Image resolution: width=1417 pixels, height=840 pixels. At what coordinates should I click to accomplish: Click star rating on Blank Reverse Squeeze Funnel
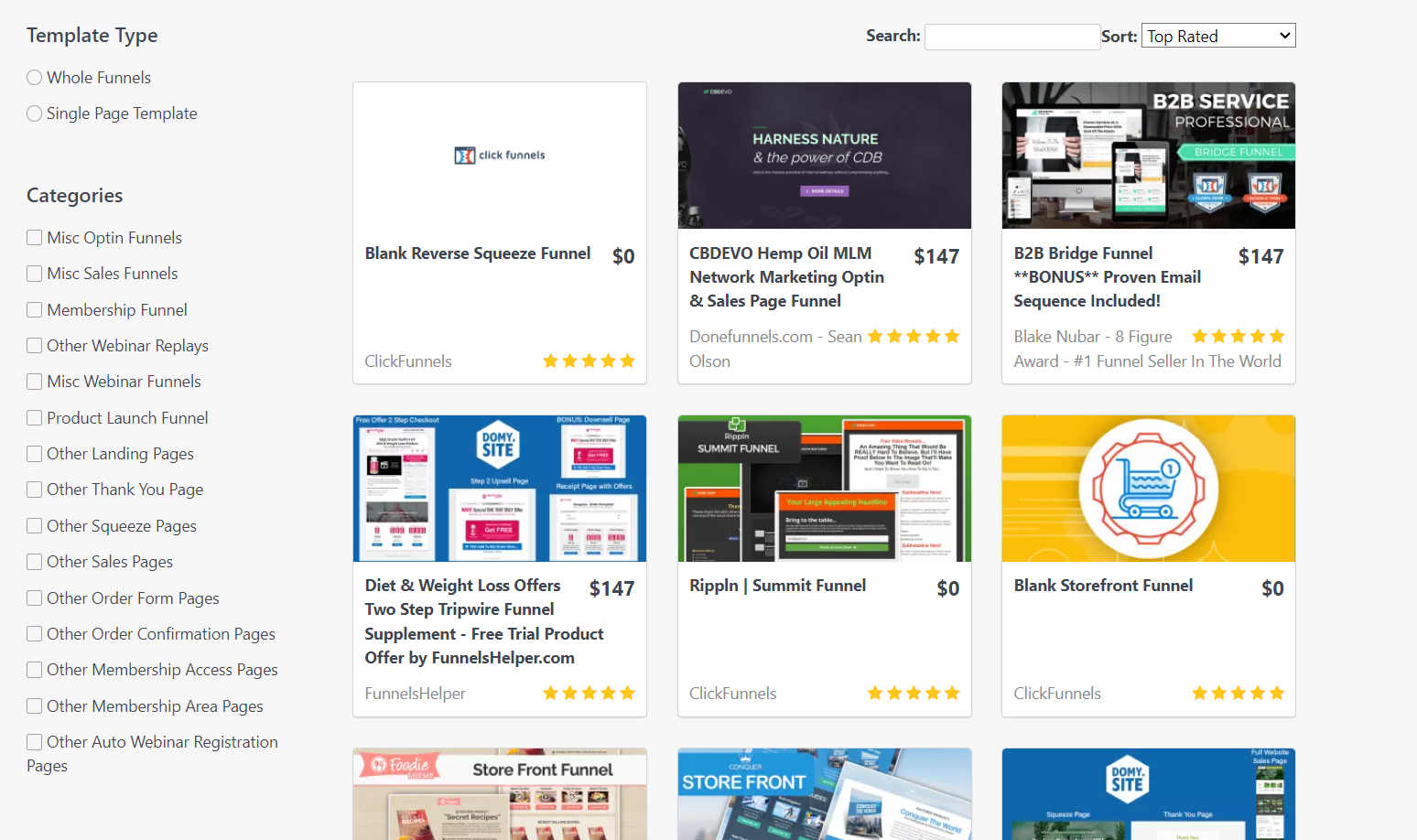(x=589, y=361)
